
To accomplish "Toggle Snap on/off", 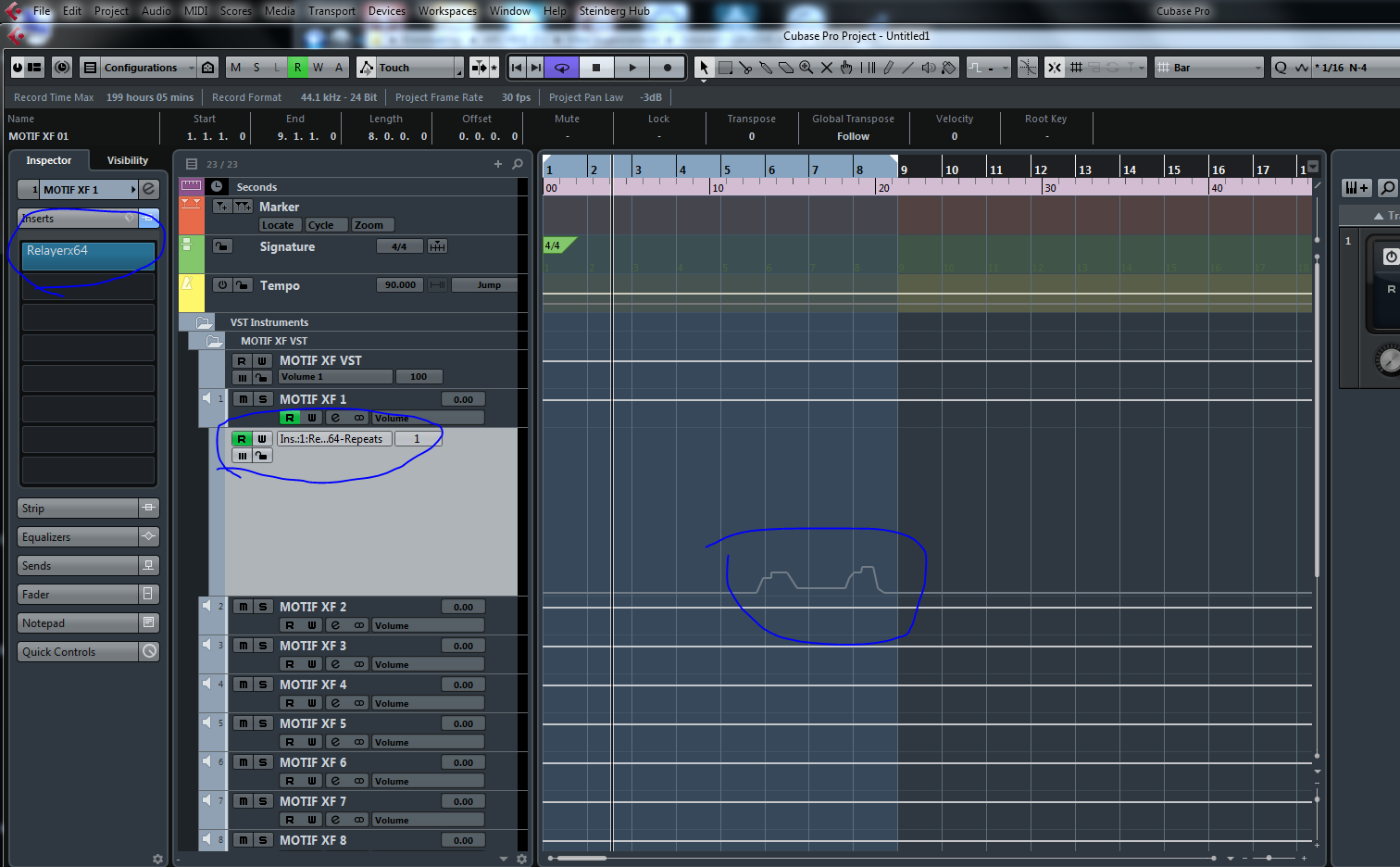I will (1055, 68).
